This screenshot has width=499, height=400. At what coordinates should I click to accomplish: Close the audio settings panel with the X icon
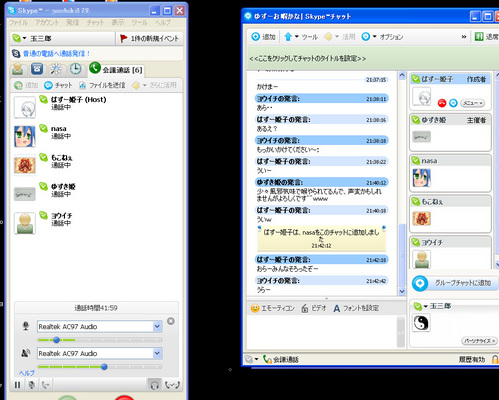[x=171, y=321]
